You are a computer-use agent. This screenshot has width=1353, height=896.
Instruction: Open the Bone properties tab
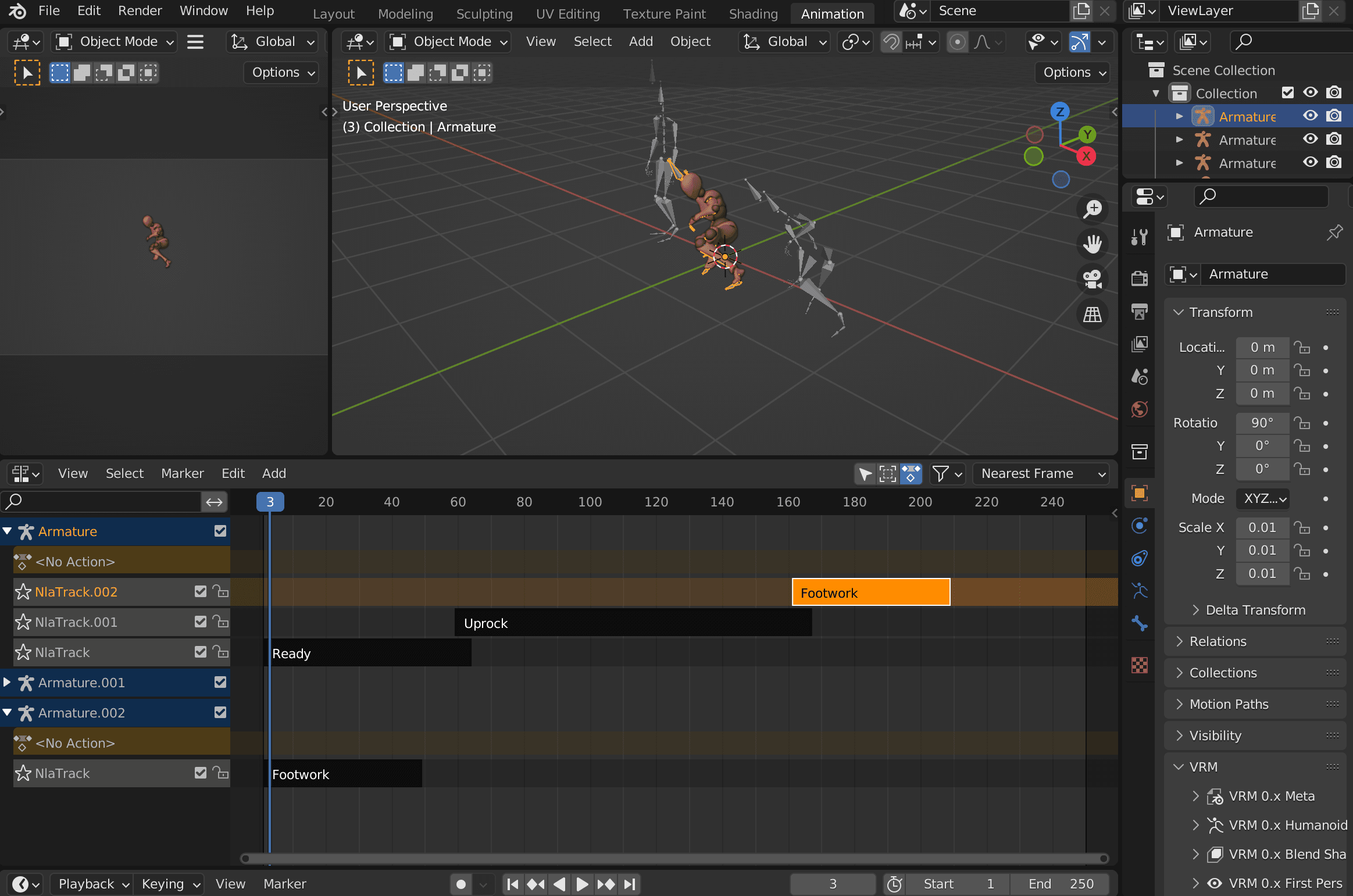[x=1140, y=623]
